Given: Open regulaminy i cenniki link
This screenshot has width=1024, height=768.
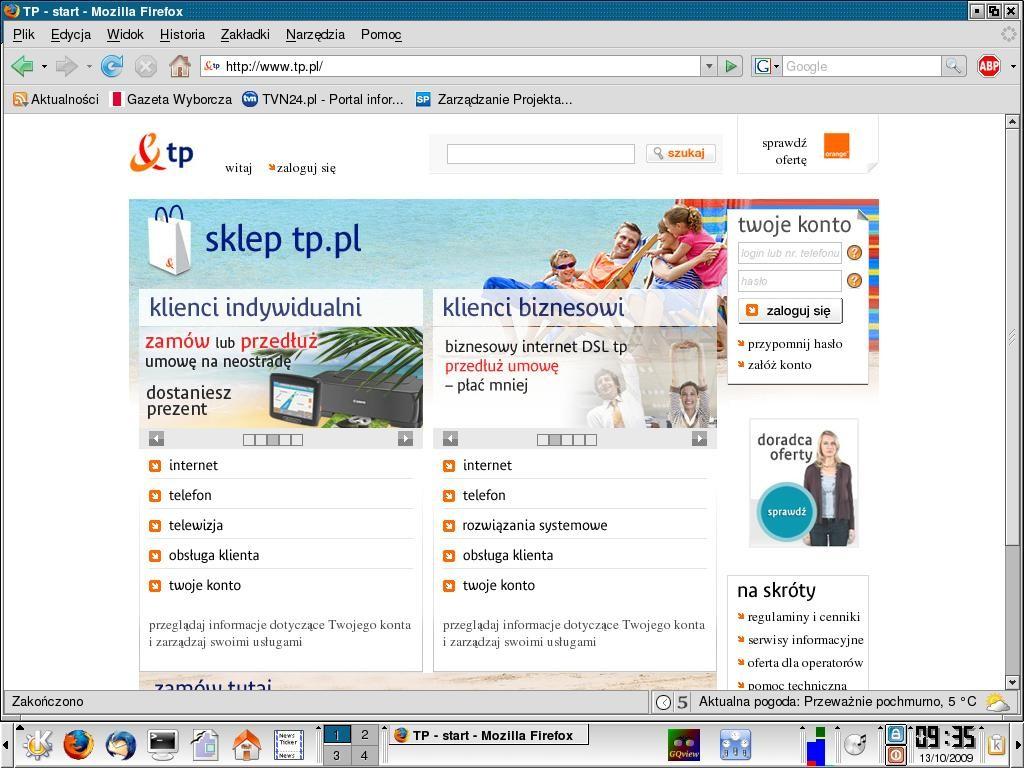Looking at the screenshot, I should [803, 617].
